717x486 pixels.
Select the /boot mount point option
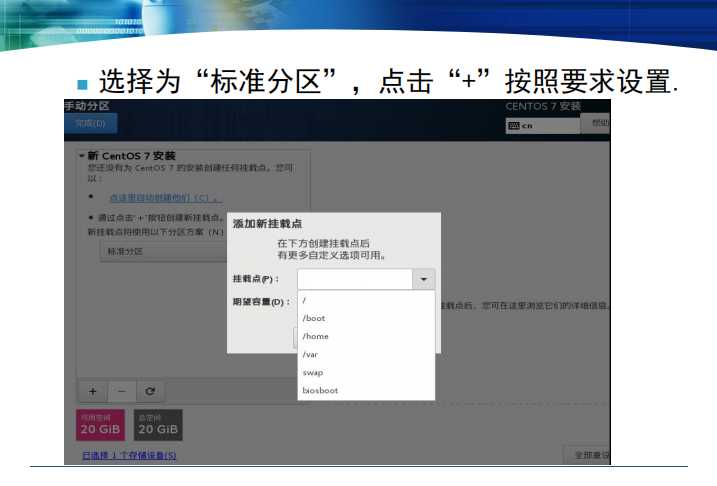coord(366,318)
